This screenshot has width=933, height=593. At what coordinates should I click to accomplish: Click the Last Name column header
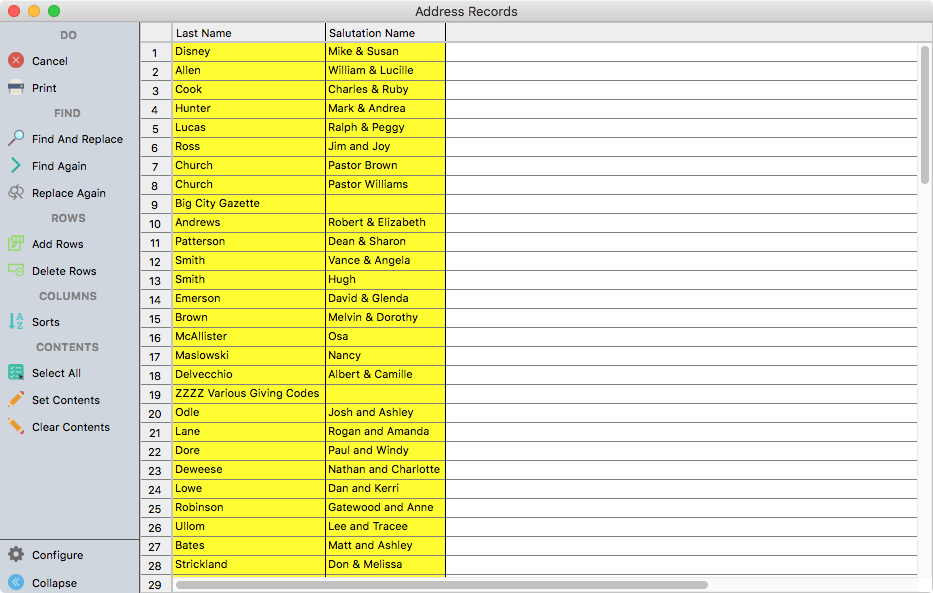pyautogui.click(x=248, y=33)
